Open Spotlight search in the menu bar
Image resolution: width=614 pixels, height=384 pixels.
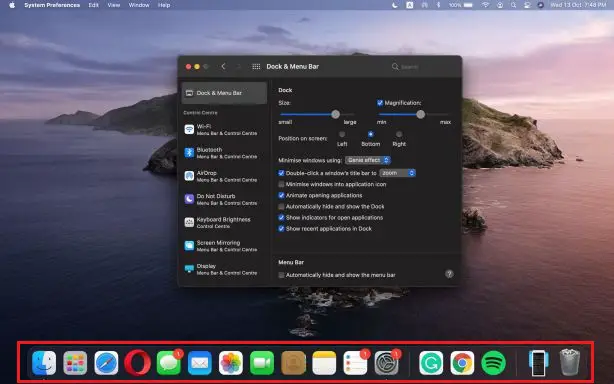(513, 5)
